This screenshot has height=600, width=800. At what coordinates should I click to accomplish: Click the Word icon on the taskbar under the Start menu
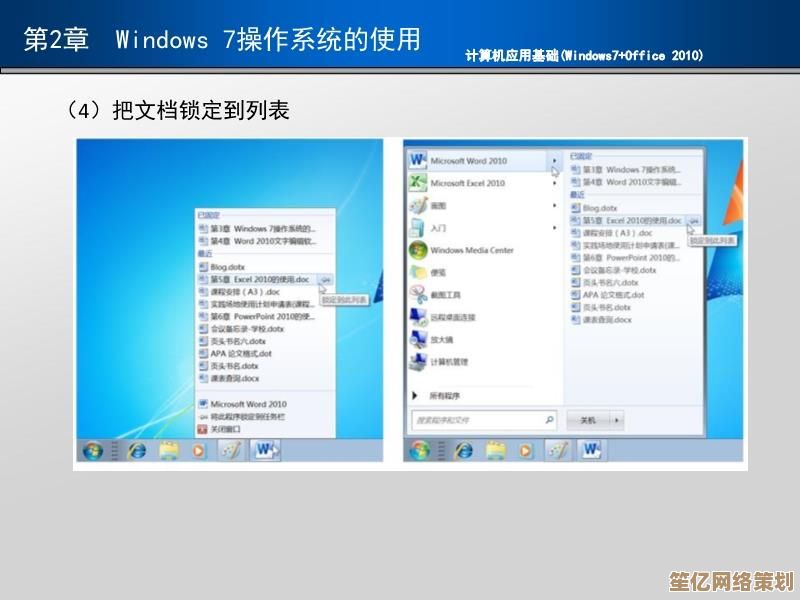[592, 450]
